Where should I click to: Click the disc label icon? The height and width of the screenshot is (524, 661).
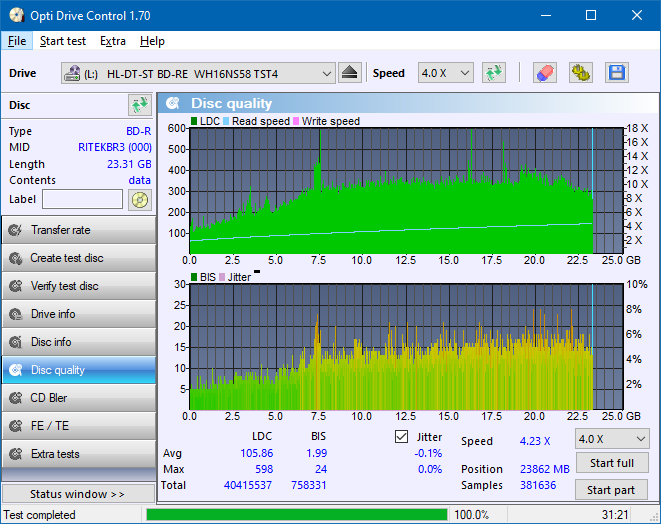[140, 199]
